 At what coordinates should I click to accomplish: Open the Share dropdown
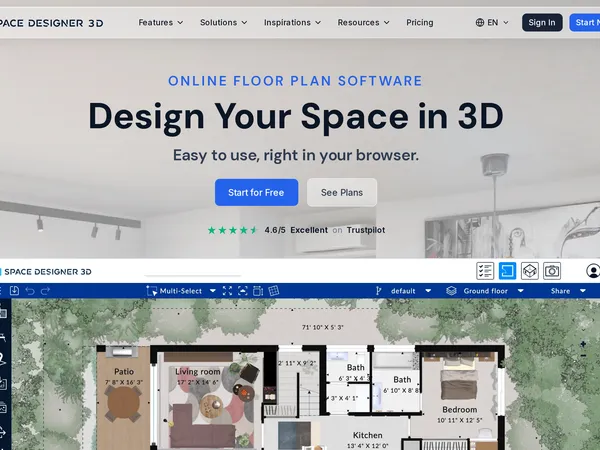point(568,291)
